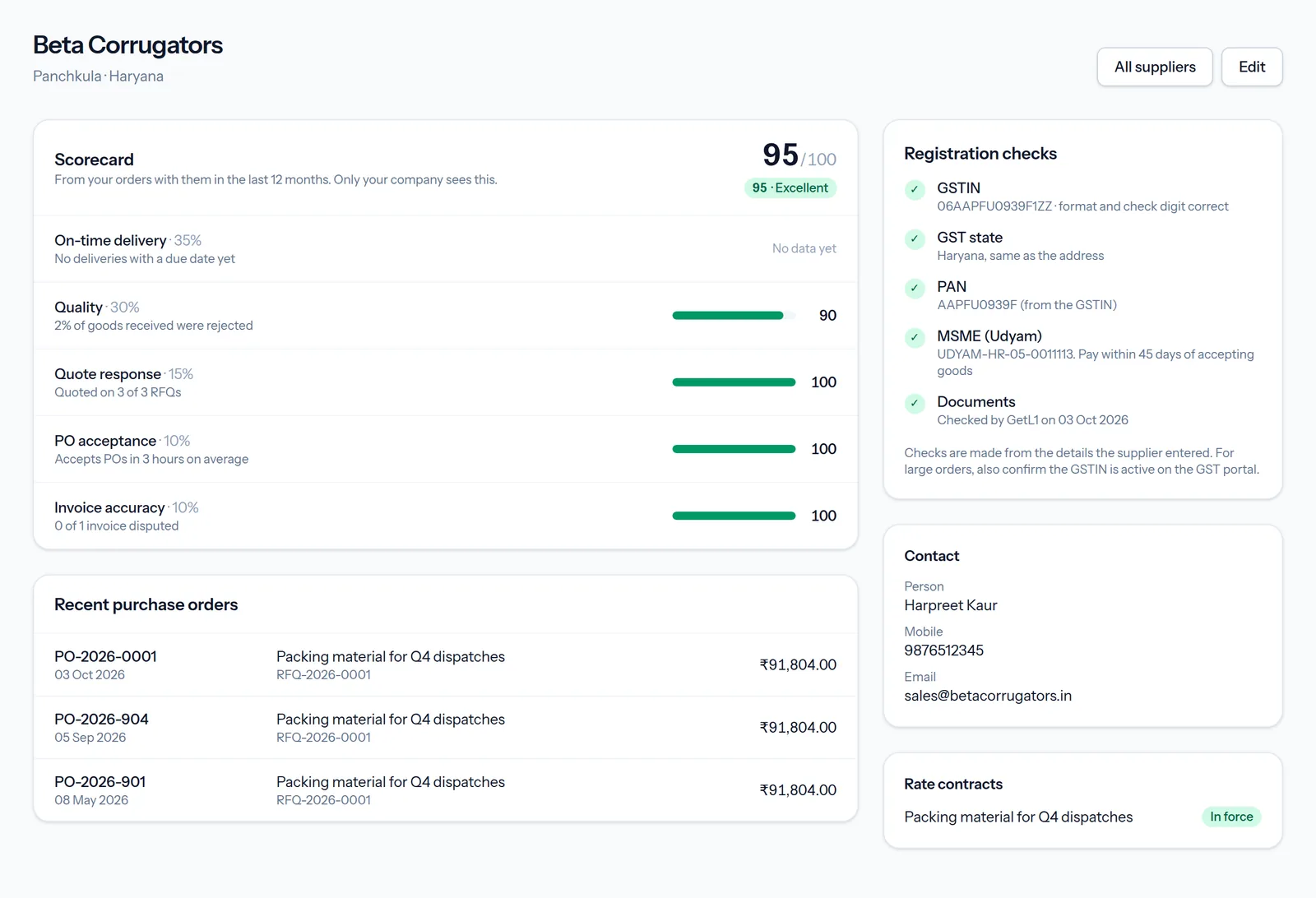
Task: Click the Quality score progress bar
Action: 734,315
